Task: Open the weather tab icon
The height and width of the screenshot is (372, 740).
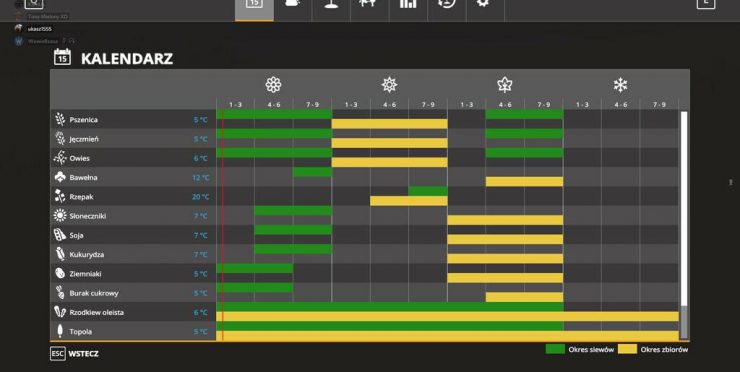Action: tap(293, 4)
